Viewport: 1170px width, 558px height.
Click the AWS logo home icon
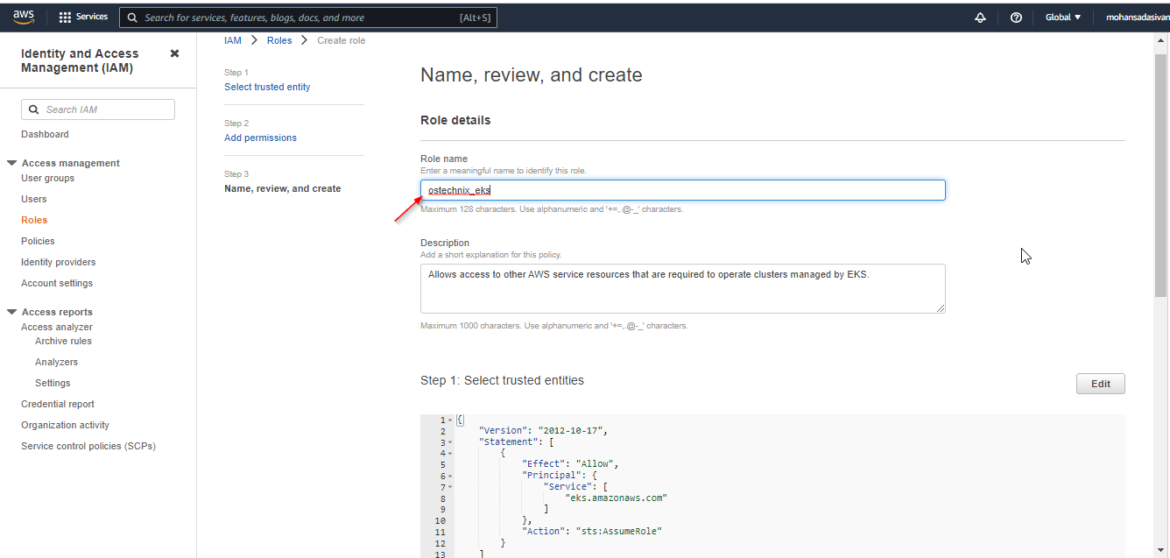point(23,16)
